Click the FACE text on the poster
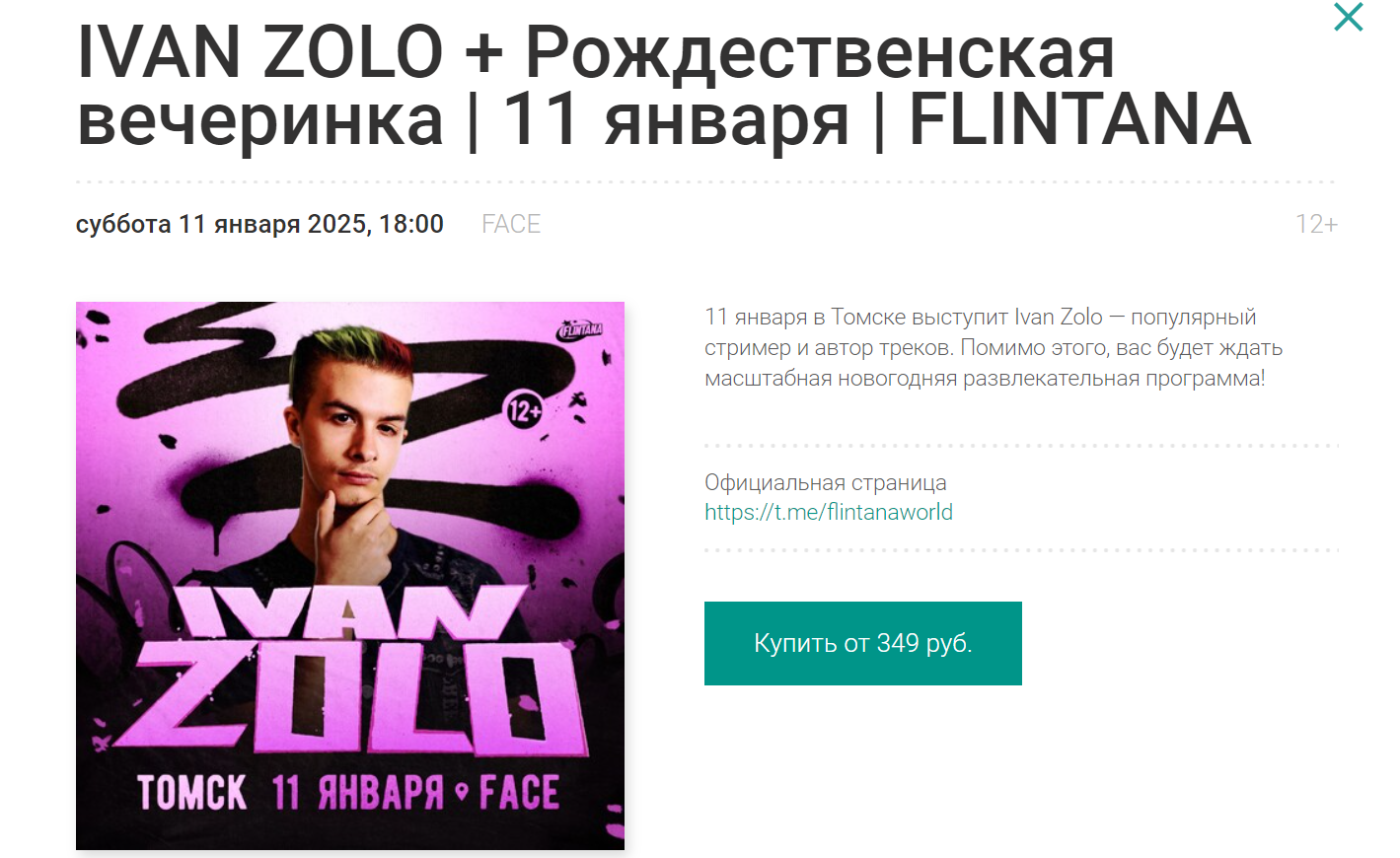The width and height of the screenshot is (1400, 858). coord(519,793)
